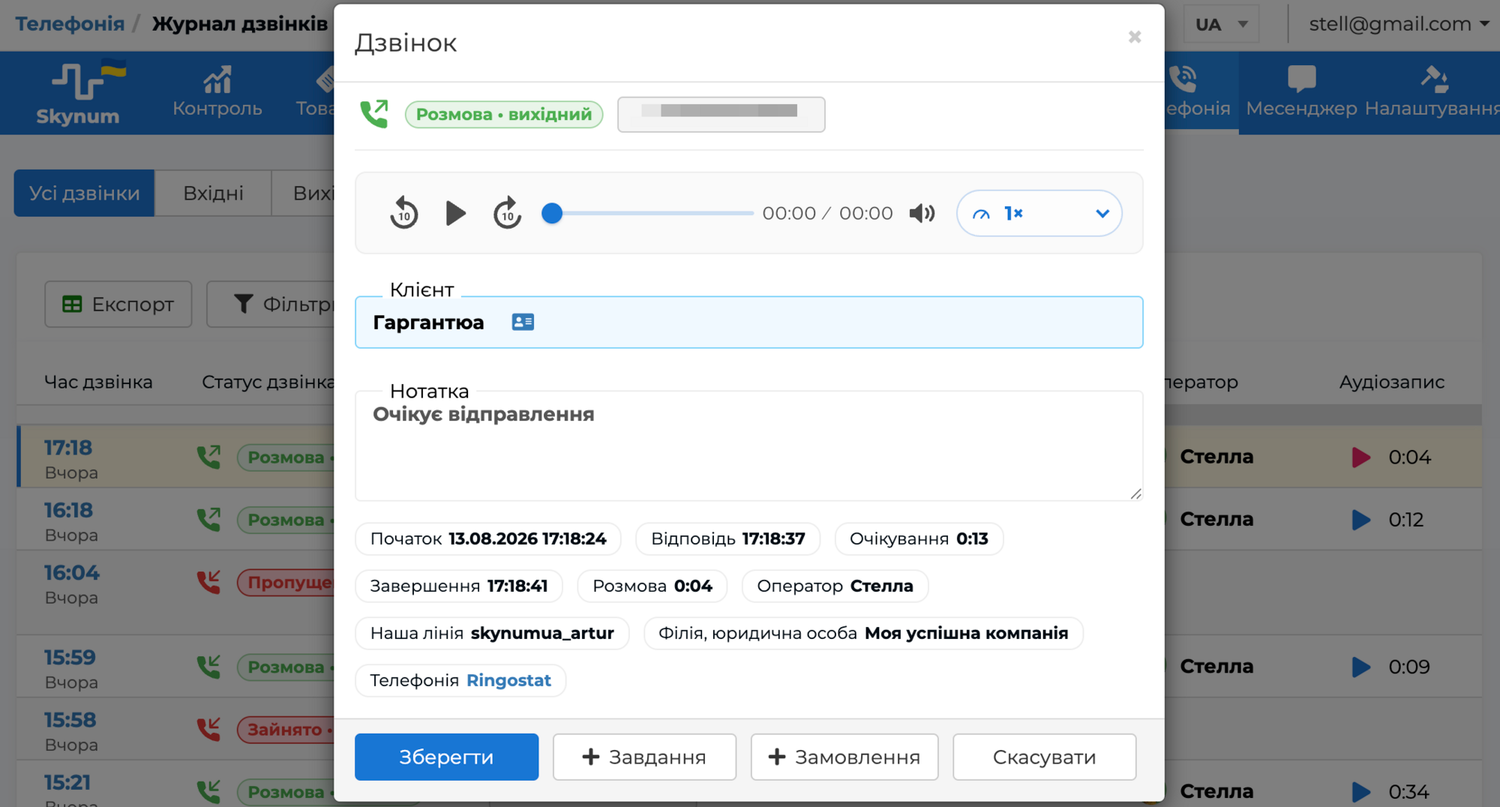The width and height of the screenshot is (1500, 807).
Task: Click the missed call icon in 16:04 row
Action: coord(209,582)
